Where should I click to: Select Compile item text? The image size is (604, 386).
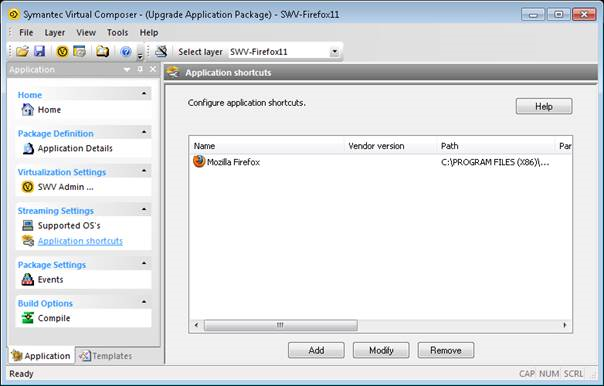pos(54,318)
